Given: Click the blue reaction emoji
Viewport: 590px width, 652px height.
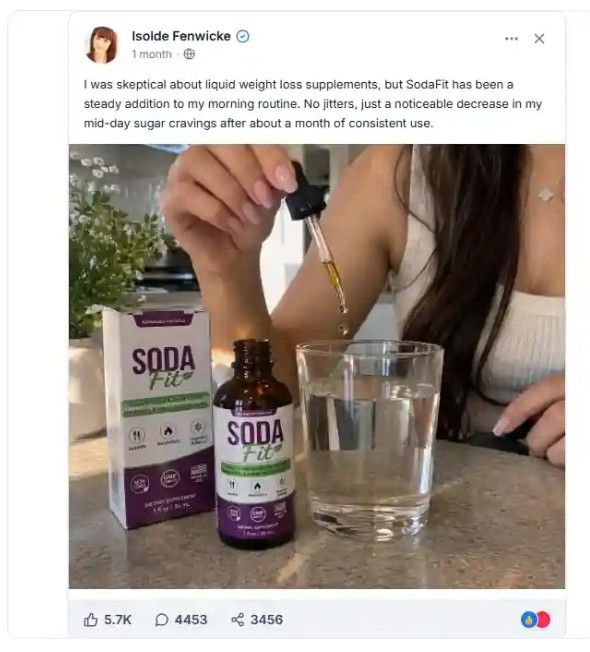Looking at the screenshot, I should [x=529, y=620].
